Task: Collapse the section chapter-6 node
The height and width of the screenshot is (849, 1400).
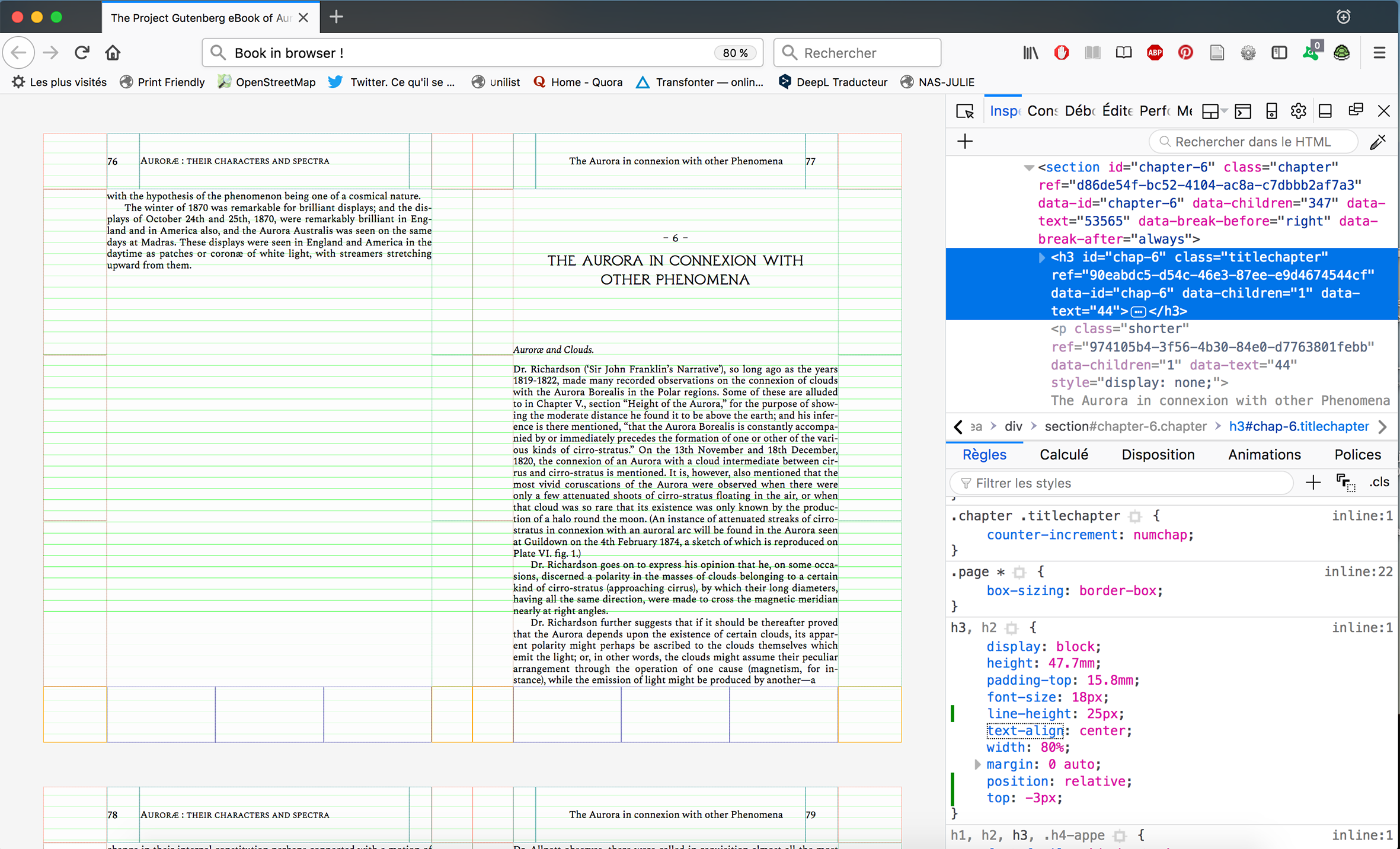Action: (1028, 168)
